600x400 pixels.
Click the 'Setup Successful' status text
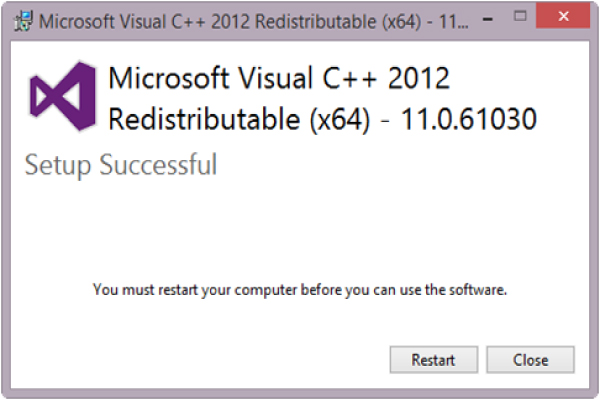pos(121,165)
